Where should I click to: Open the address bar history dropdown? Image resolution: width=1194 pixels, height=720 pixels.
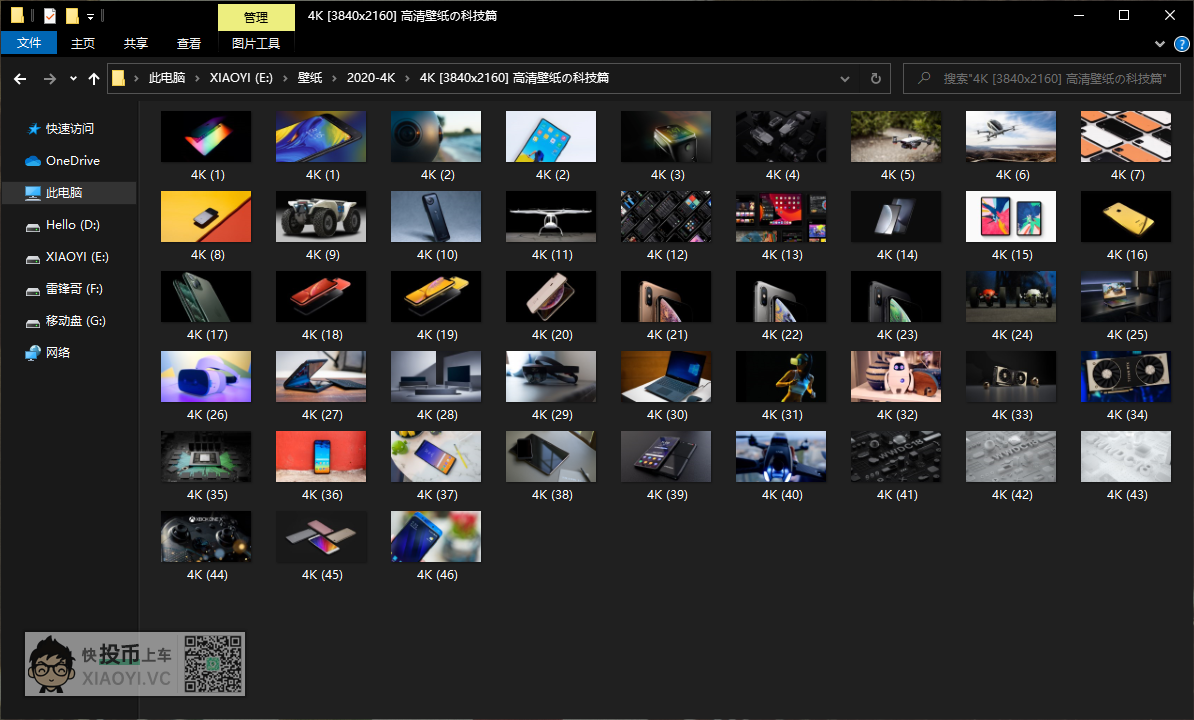[845, 78]
